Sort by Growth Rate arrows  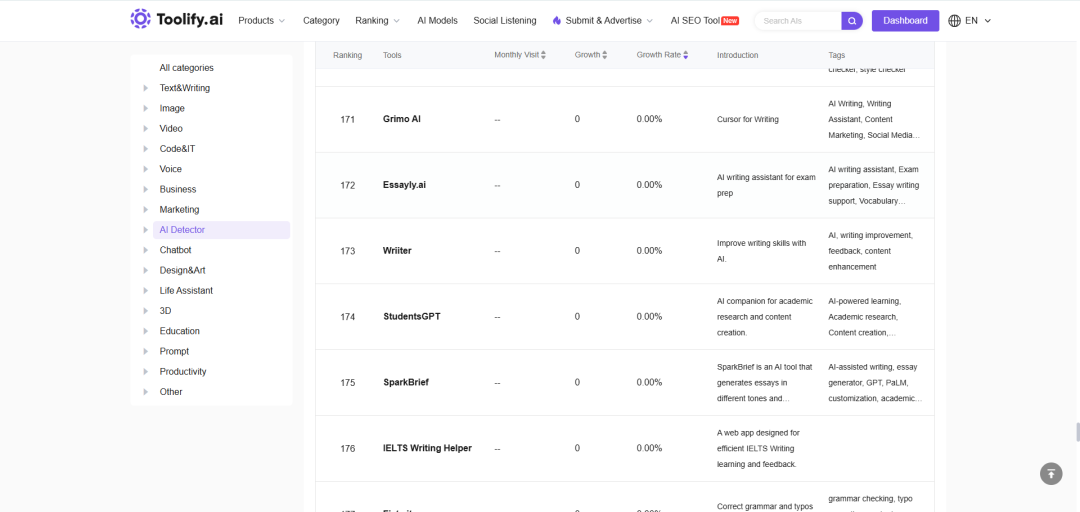[685, 55]
